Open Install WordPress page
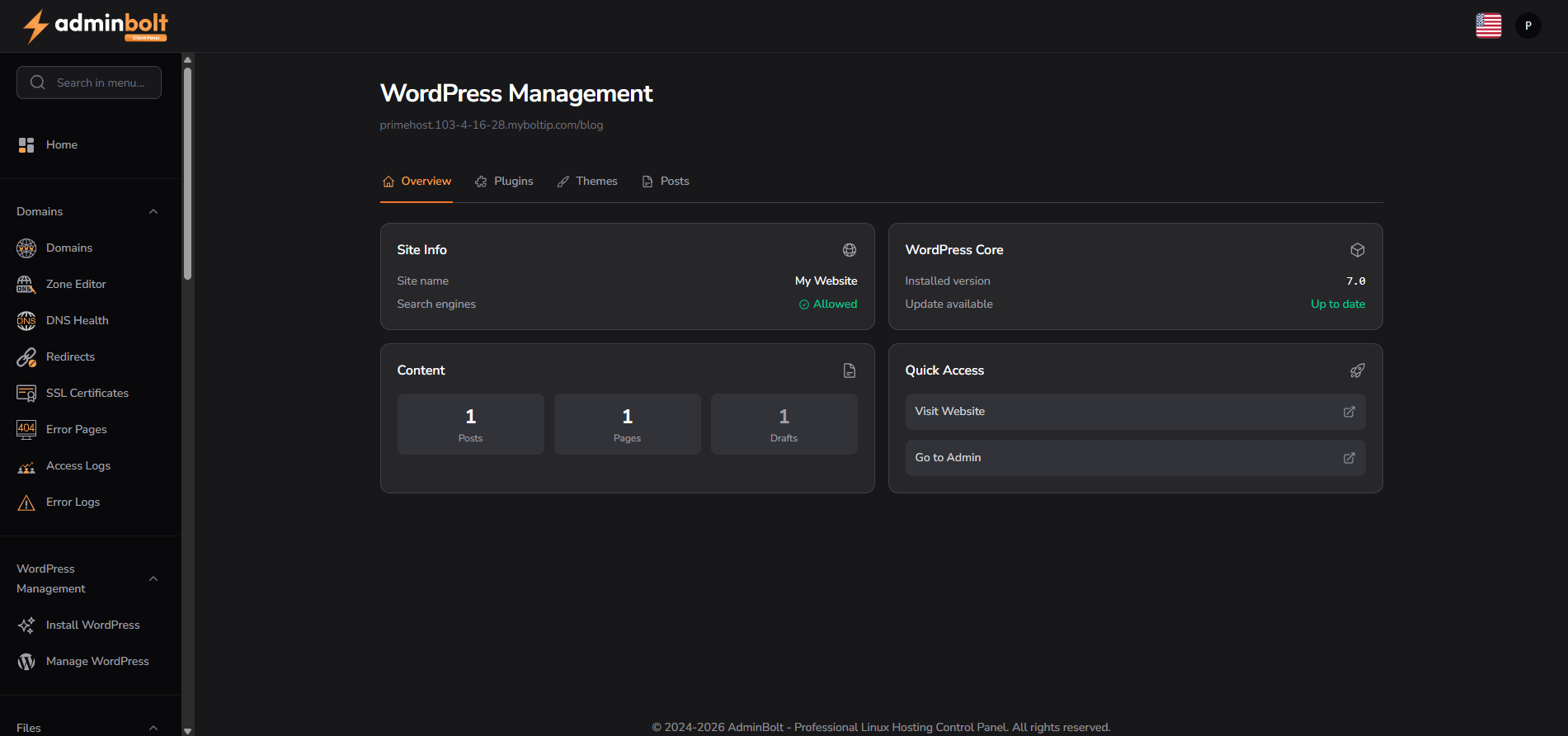Image resolution: width=1568 pixels, height=736 pixels. click(x=89, y=625)
